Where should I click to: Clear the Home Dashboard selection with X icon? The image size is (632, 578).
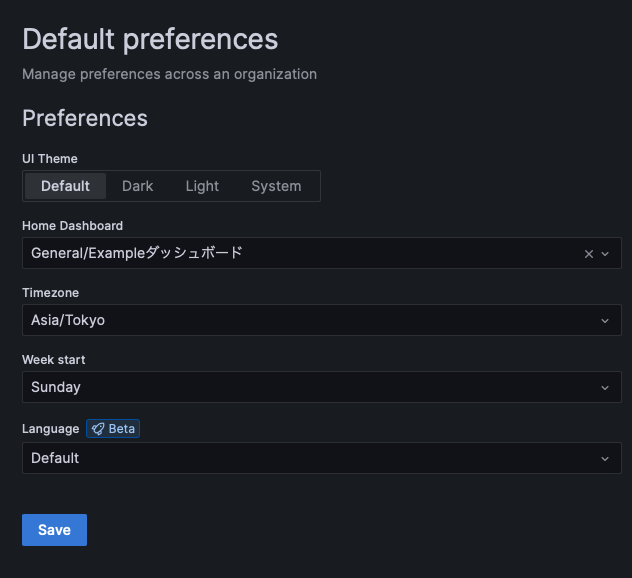tap(589, 254)
